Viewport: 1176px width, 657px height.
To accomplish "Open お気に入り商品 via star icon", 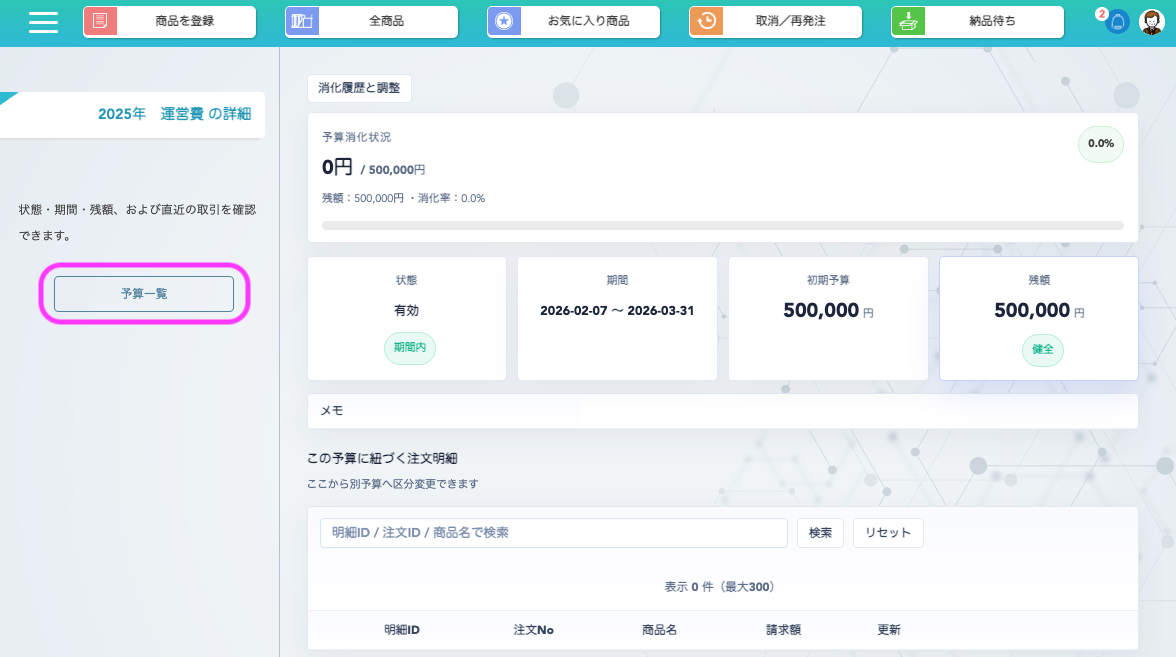I will [x=504, y=22].
